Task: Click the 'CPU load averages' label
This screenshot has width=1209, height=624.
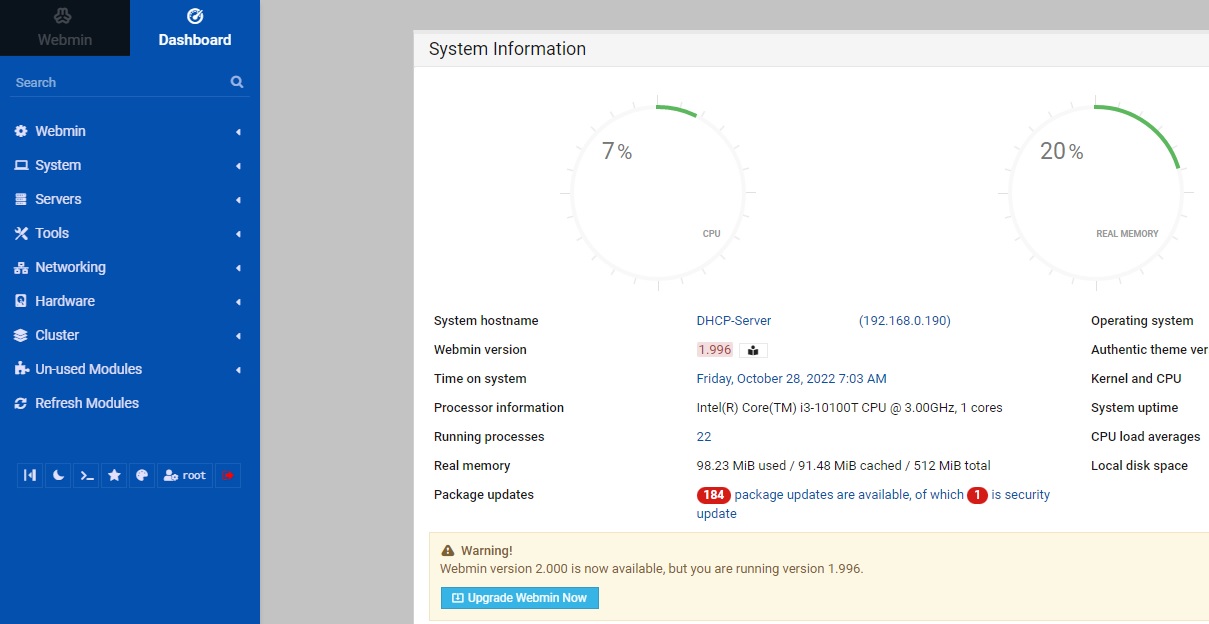Action: click(x=1145, y=437)
